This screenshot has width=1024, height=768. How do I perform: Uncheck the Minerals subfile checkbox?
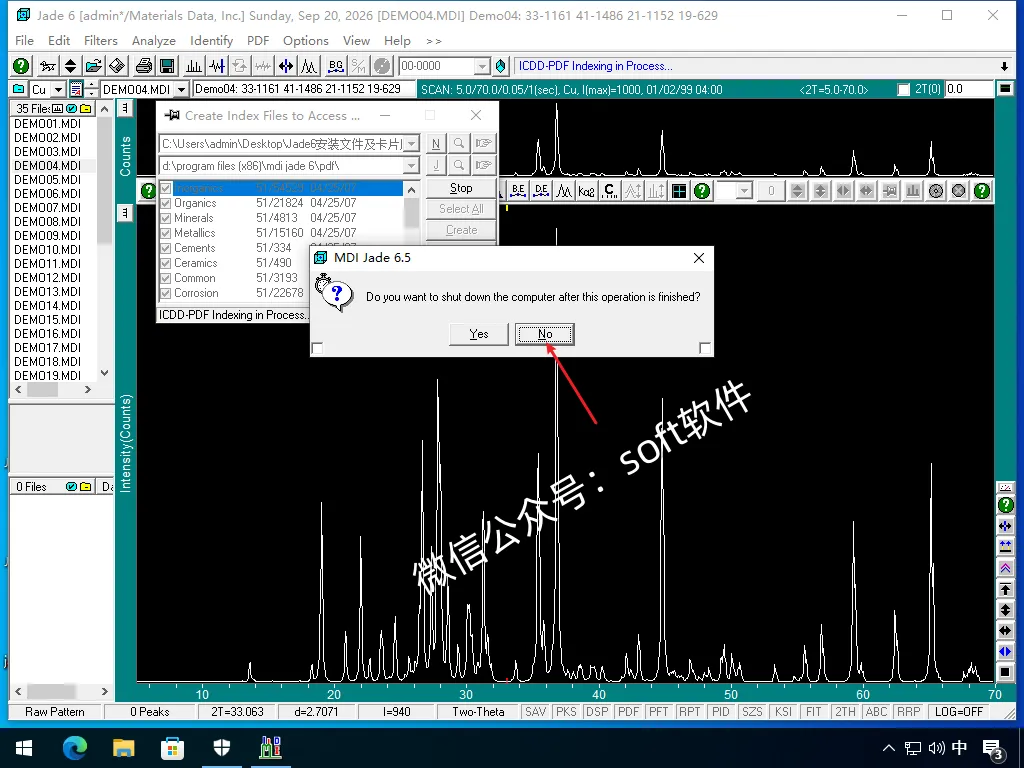point(166,218)
